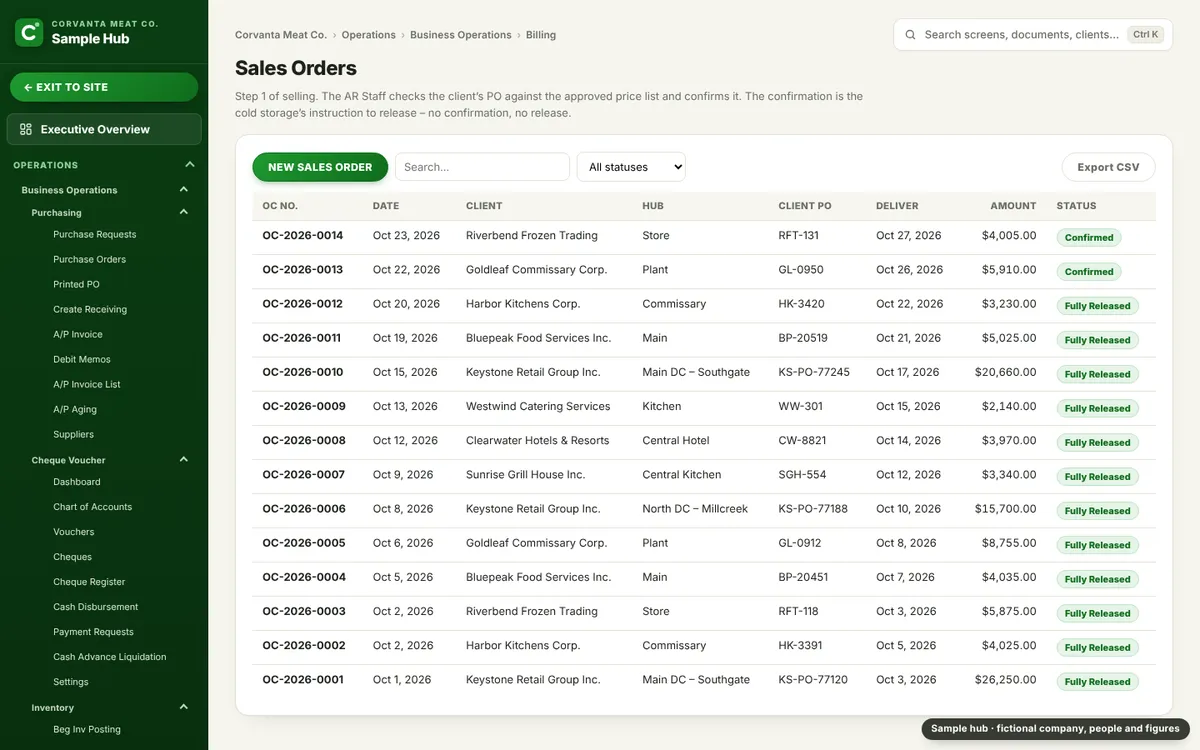Image resolution: width=1200 pixels, height=750 pixels.
Task: Open Vouchers in sidebar
Action: [74, 532]
